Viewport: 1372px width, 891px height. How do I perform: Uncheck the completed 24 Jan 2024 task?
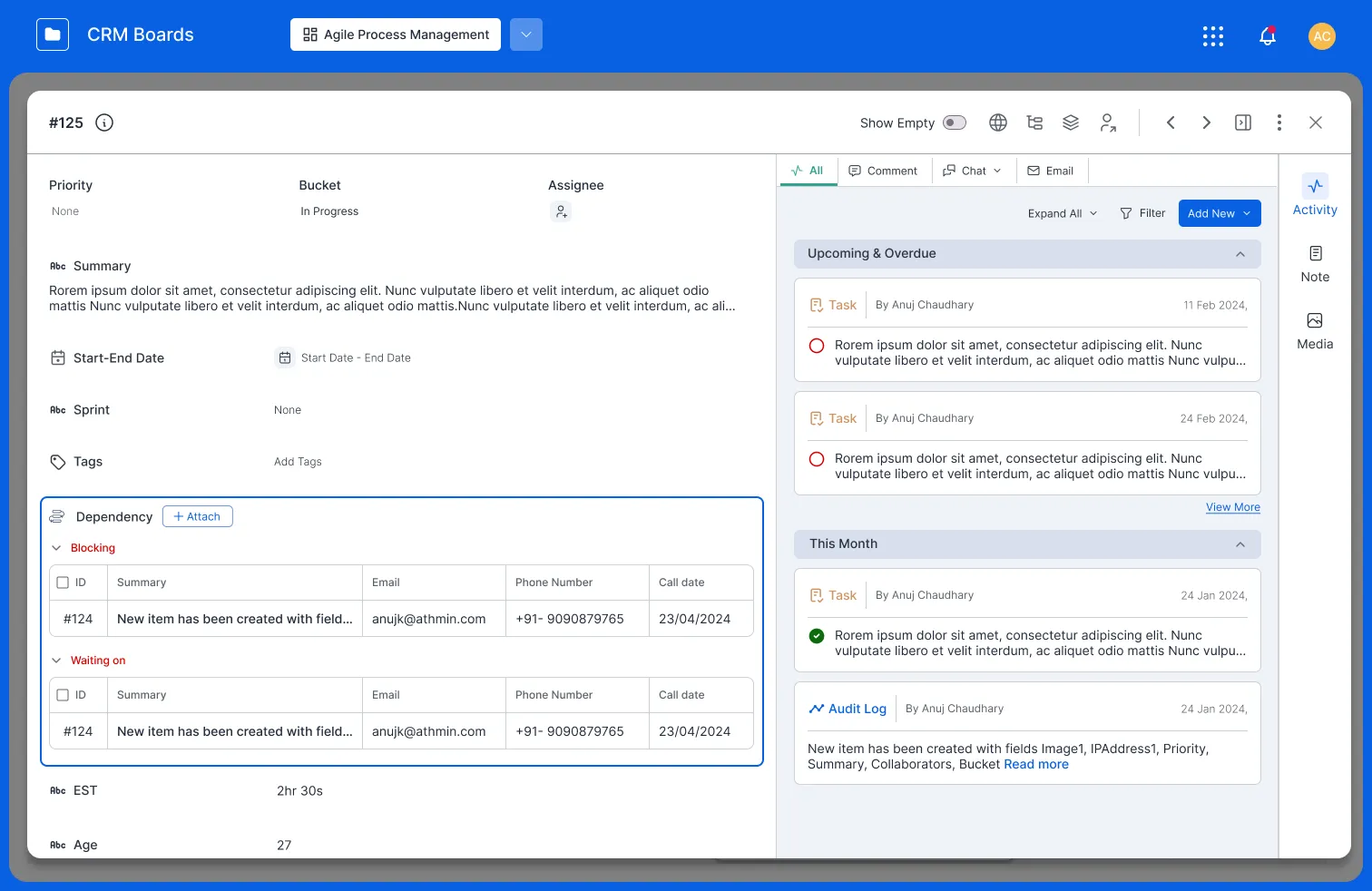[x=817, y=636]
